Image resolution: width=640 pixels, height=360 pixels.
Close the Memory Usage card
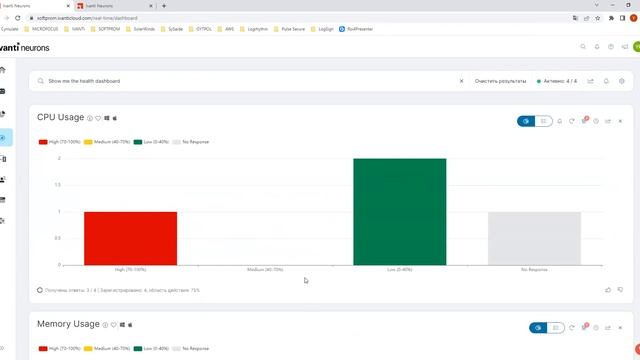click(x=620, y=328)
